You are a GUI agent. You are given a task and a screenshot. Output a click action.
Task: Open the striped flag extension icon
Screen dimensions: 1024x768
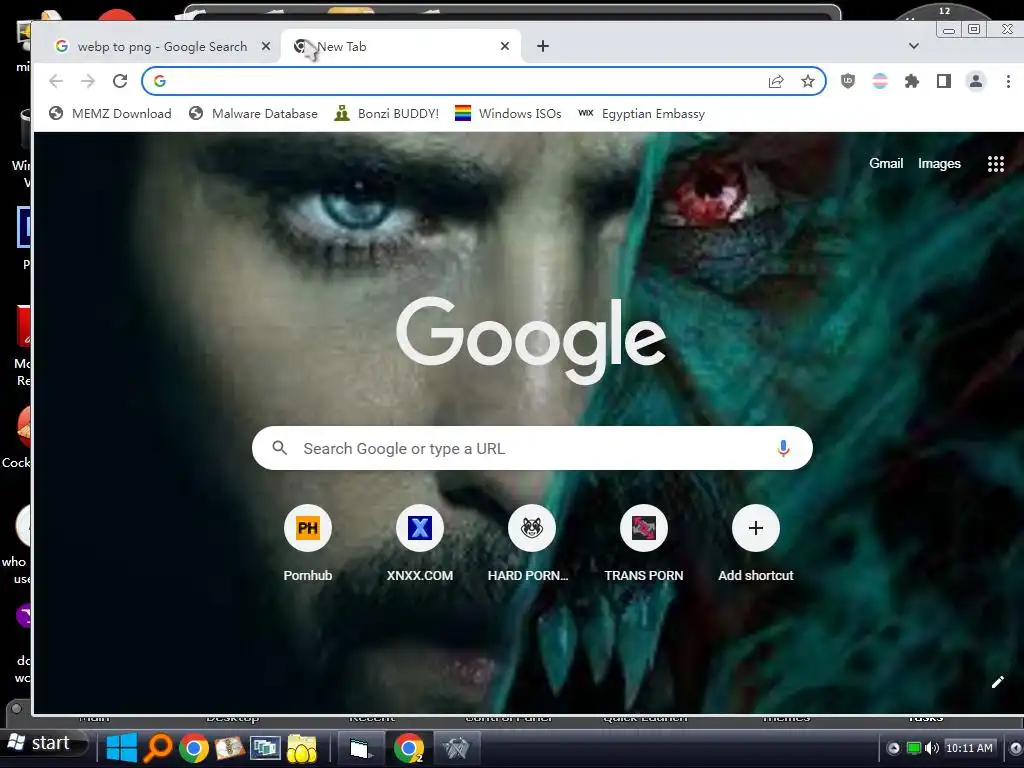[x=880, y=81]
